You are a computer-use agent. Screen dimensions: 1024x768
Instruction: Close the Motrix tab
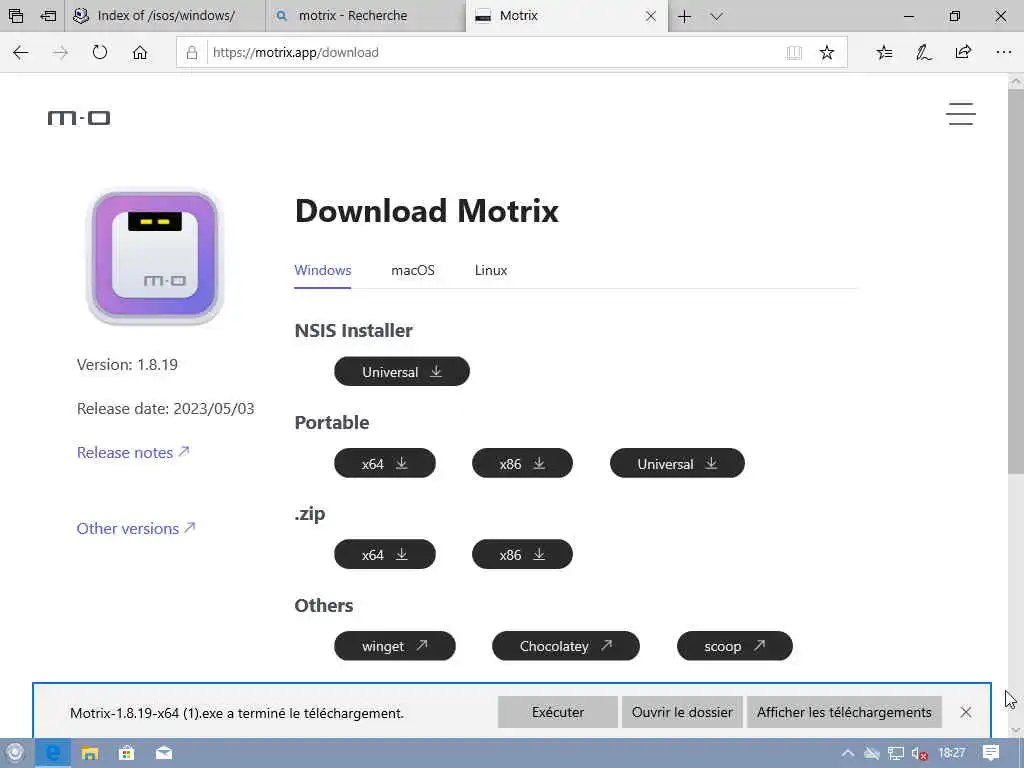tap(650, 16)
